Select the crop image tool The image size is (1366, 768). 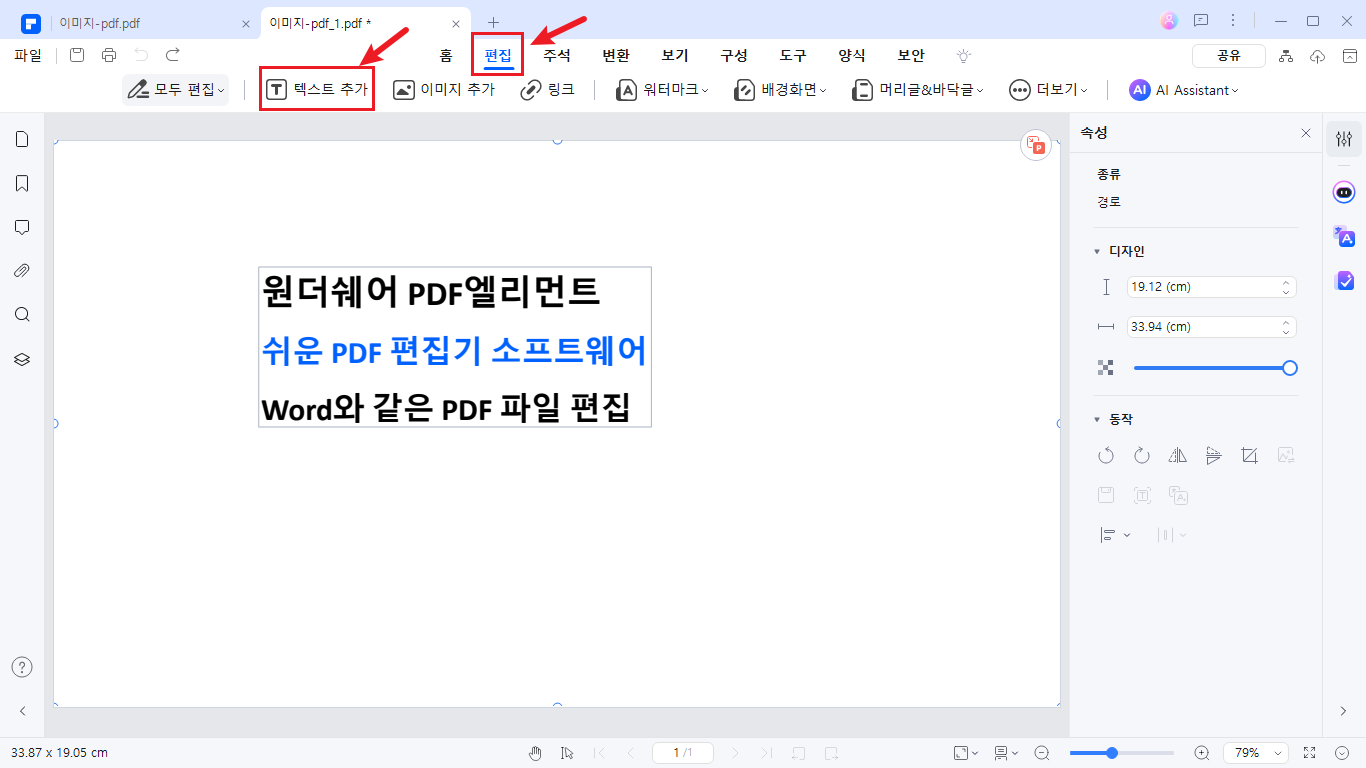1249,456
